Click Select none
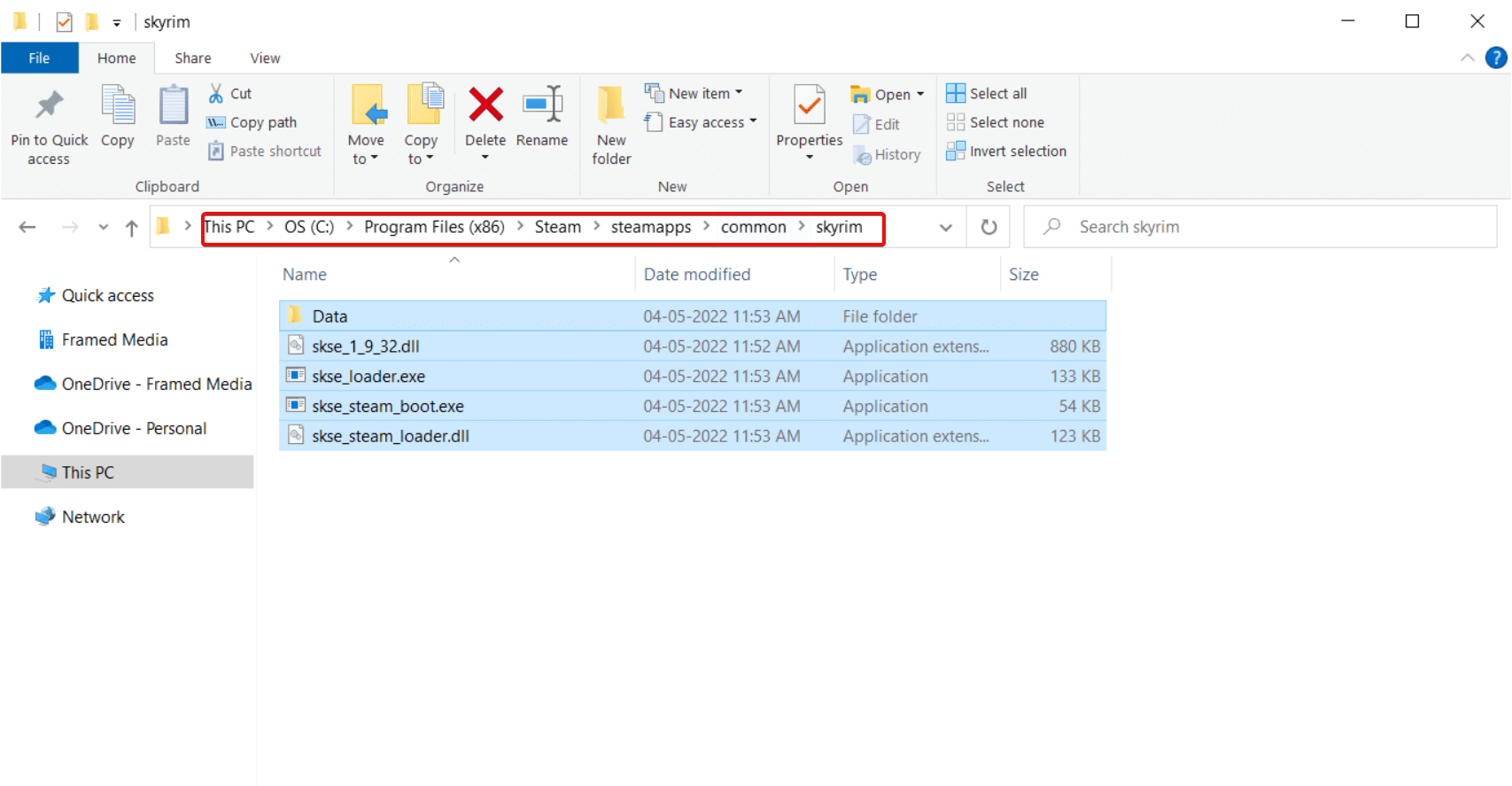 pyautogui.click(x=996, y=122)
